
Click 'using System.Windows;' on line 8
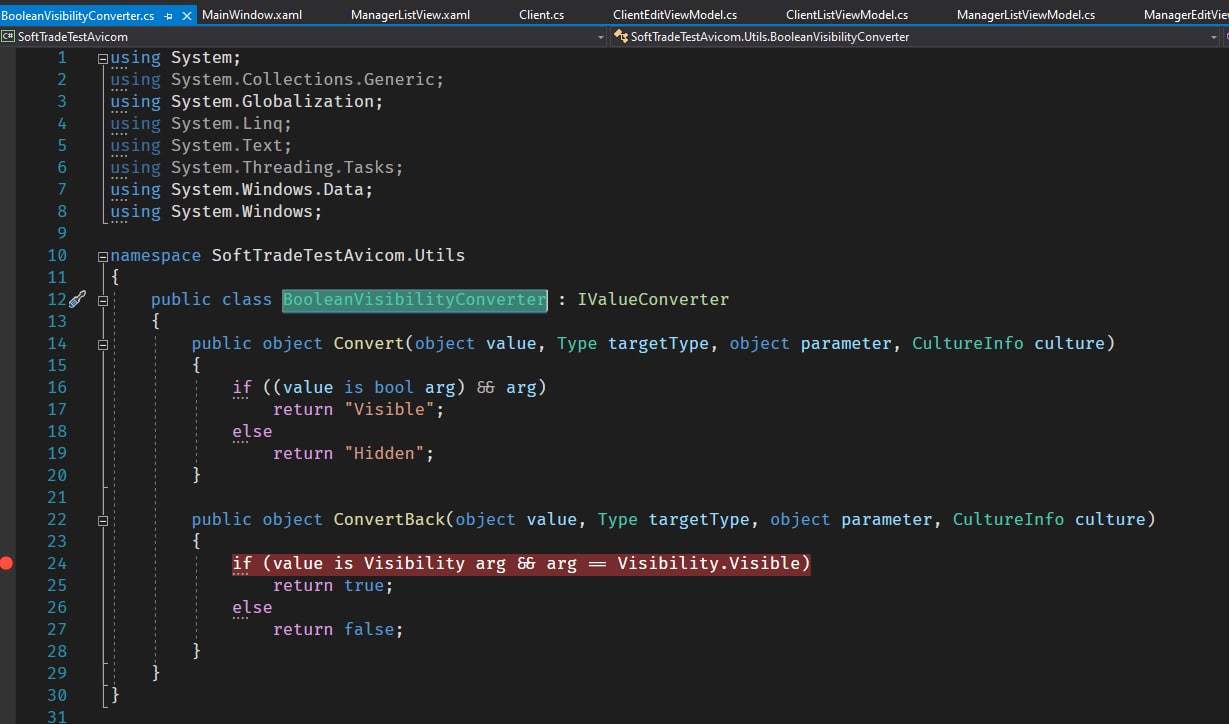click(216, 212)
